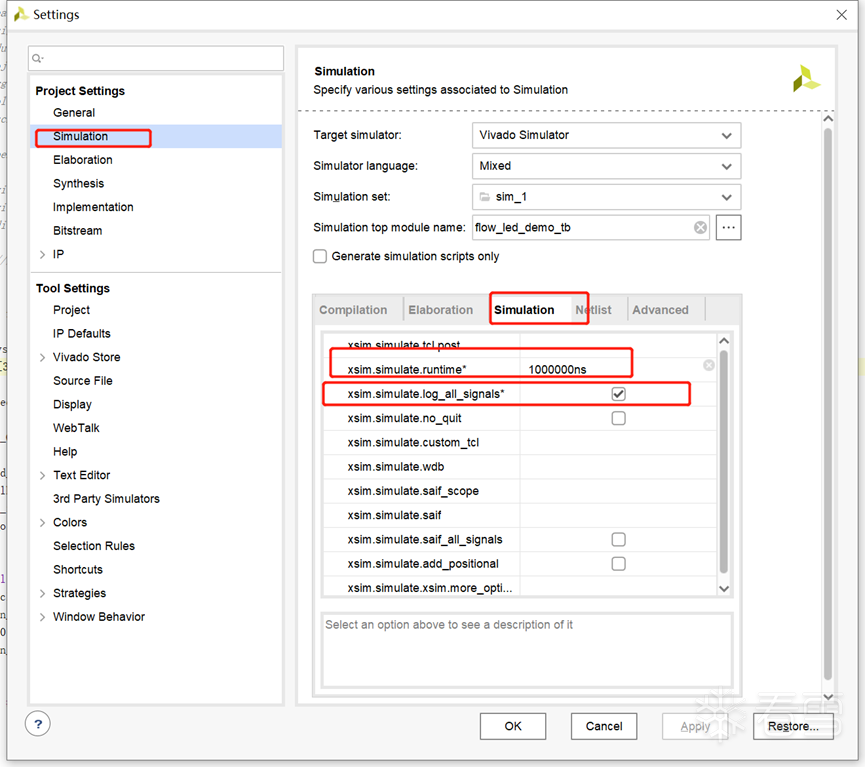The image size is (865, 767).
Task: Select Simulation under Project Settings
Action: (x=81, y=136)
